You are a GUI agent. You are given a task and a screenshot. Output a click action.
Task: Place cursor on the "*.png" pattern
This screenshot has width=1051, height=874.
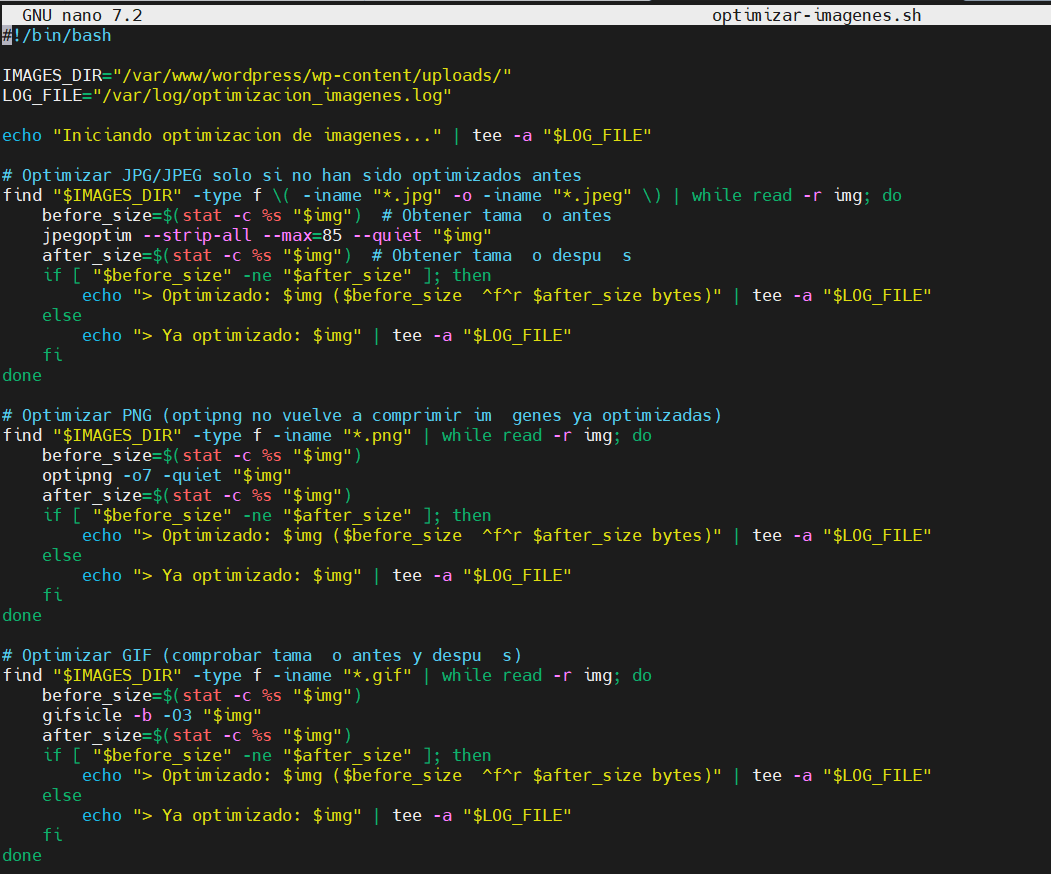point(376,435)
